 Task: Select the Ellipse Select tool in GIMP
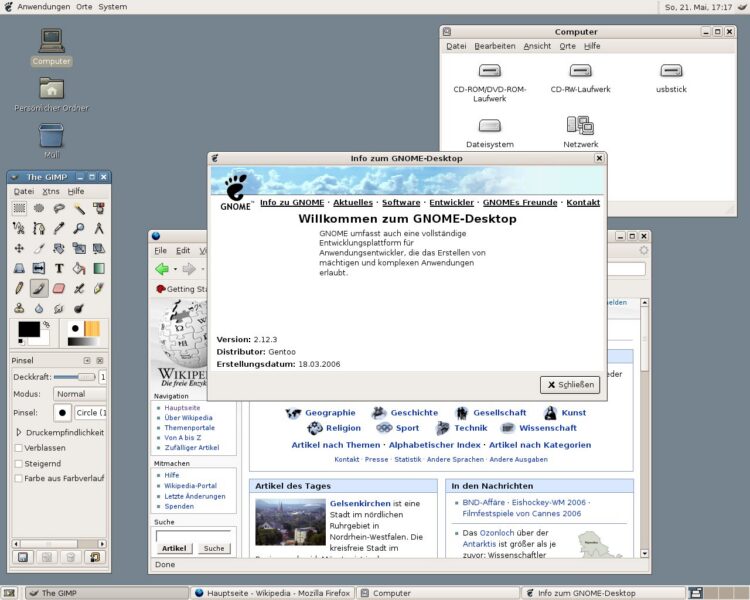(39, 208)
